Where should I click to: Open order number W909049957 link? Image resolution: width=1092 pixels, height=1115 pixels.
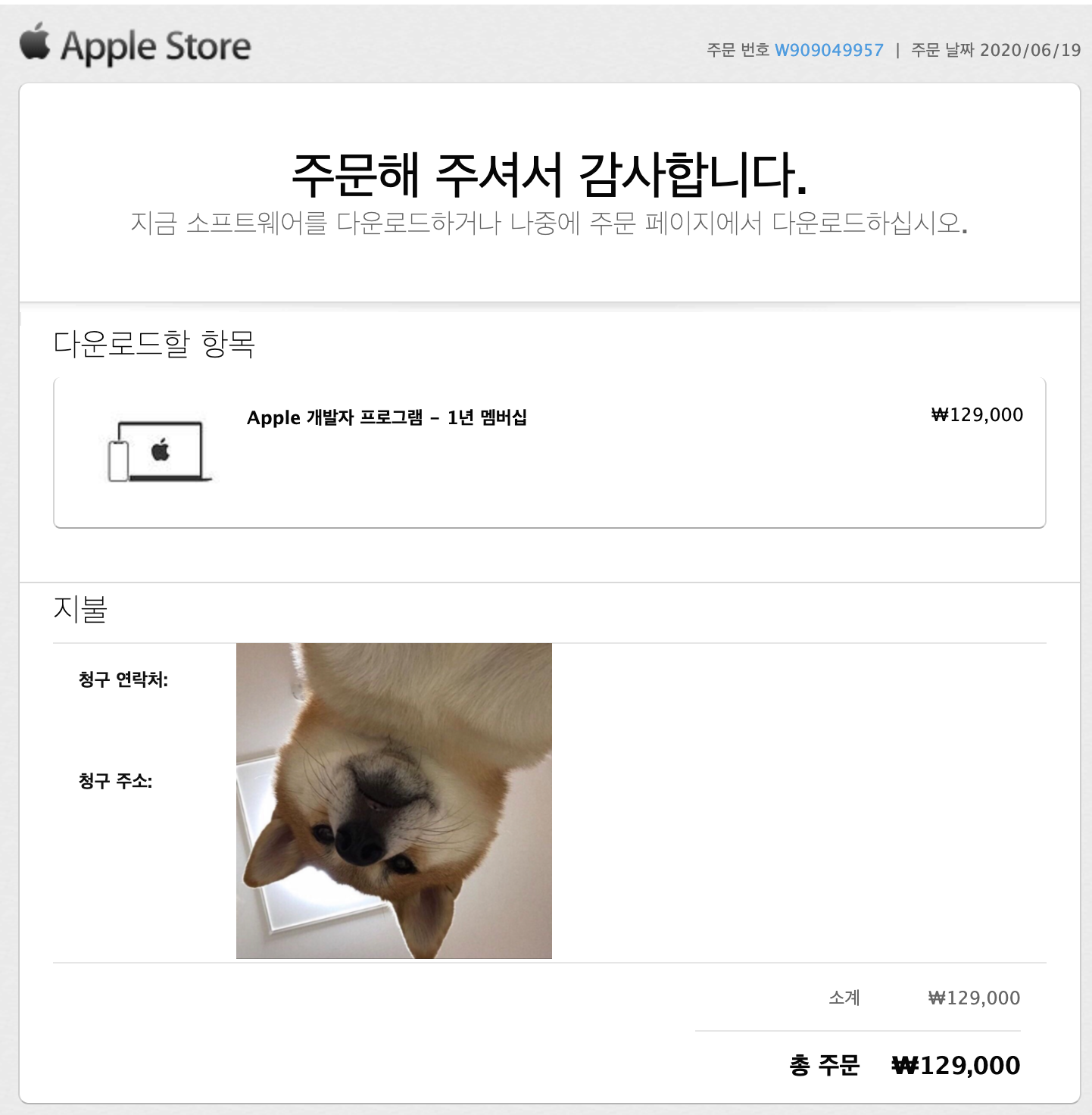click(829, 50)
